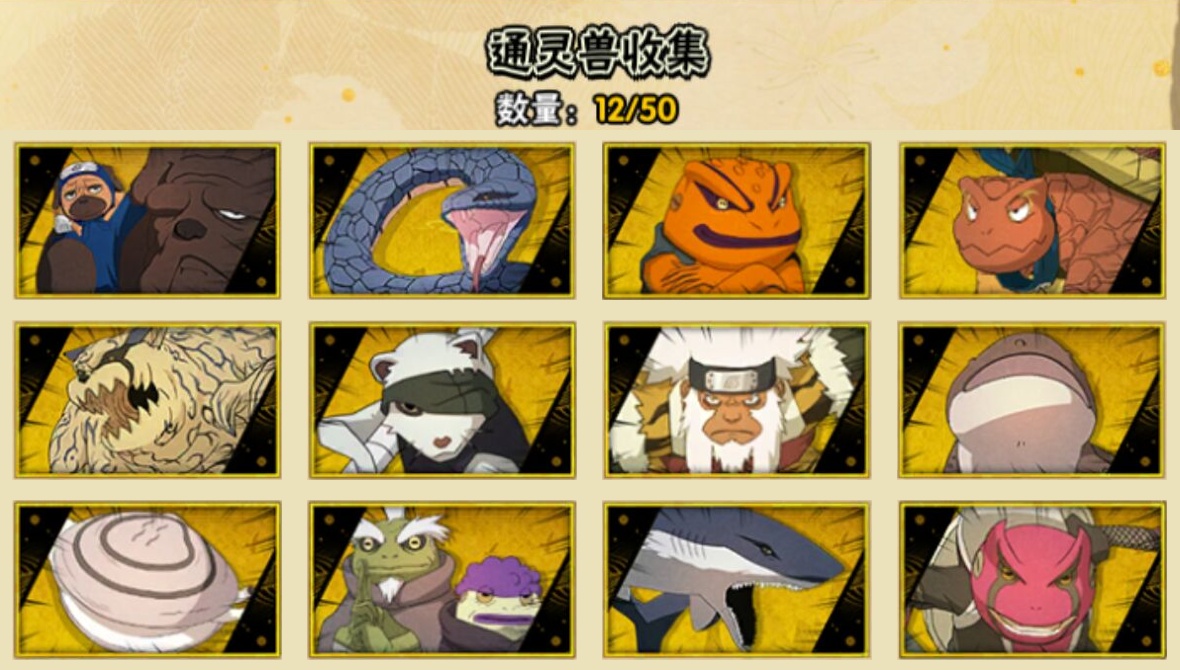Screen dimensions: 1180x670
Task: Tap the green elder toad with white eyebrows
Action: 390,580
